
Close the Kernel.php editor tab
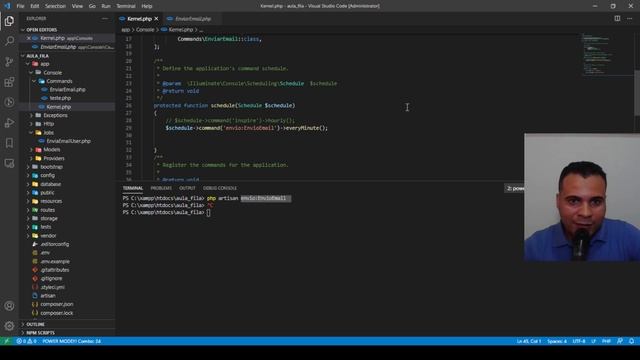(156, 19)
